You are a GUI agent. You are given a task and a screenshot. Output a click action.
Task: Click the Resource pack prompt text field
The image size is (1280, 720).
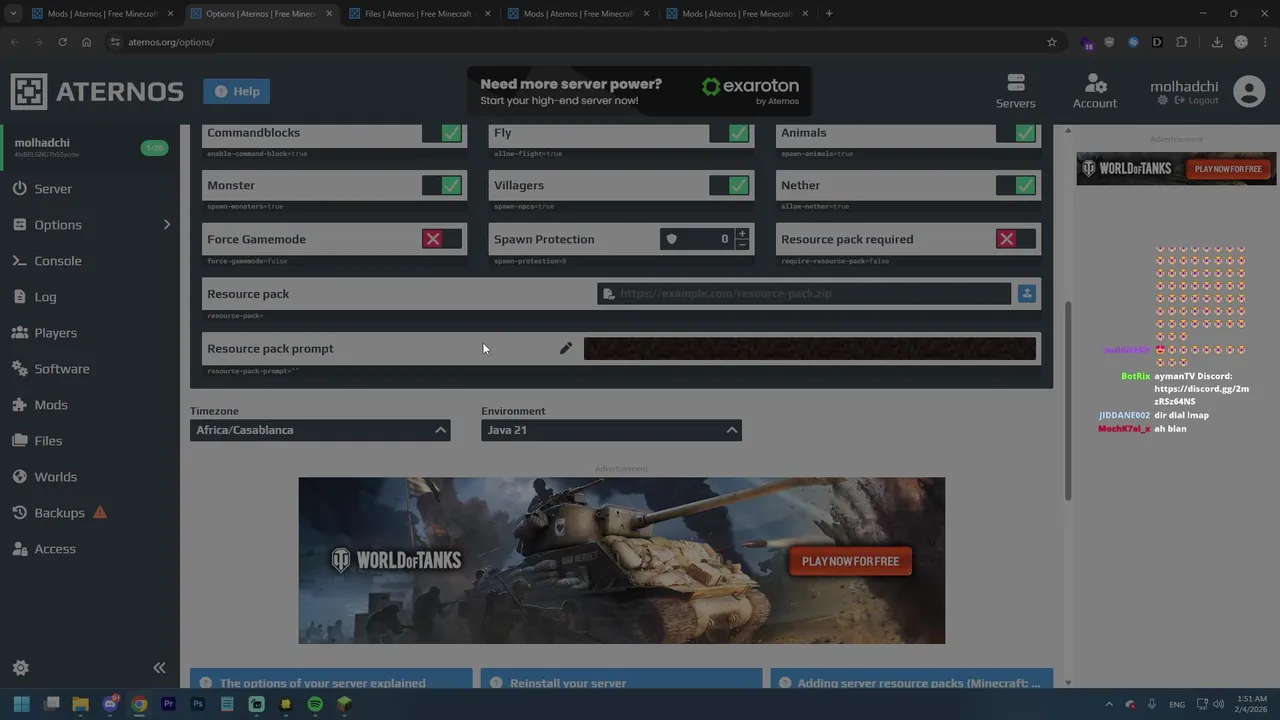(x=810, y=348)
